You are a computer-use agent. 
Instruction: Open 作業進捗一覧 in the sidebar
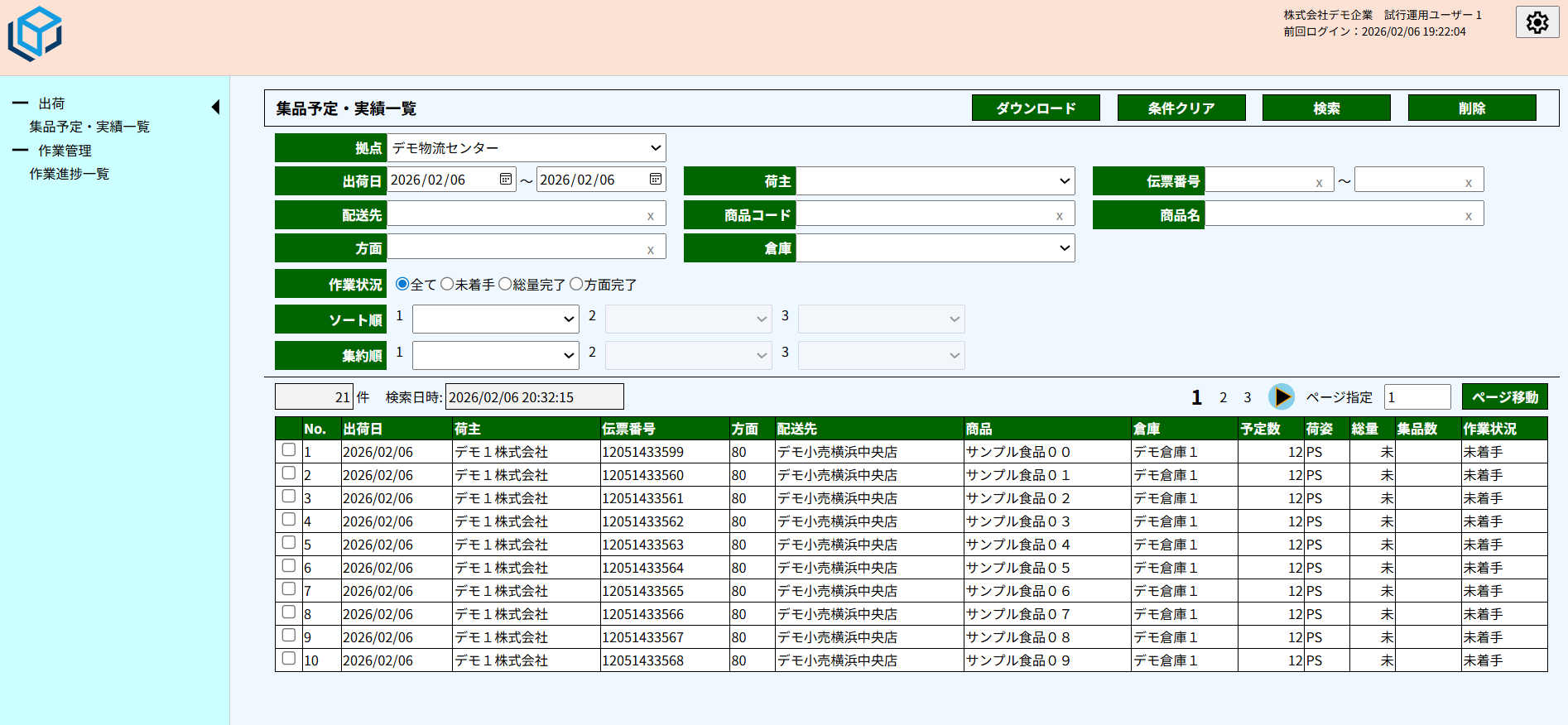[70, 174]
